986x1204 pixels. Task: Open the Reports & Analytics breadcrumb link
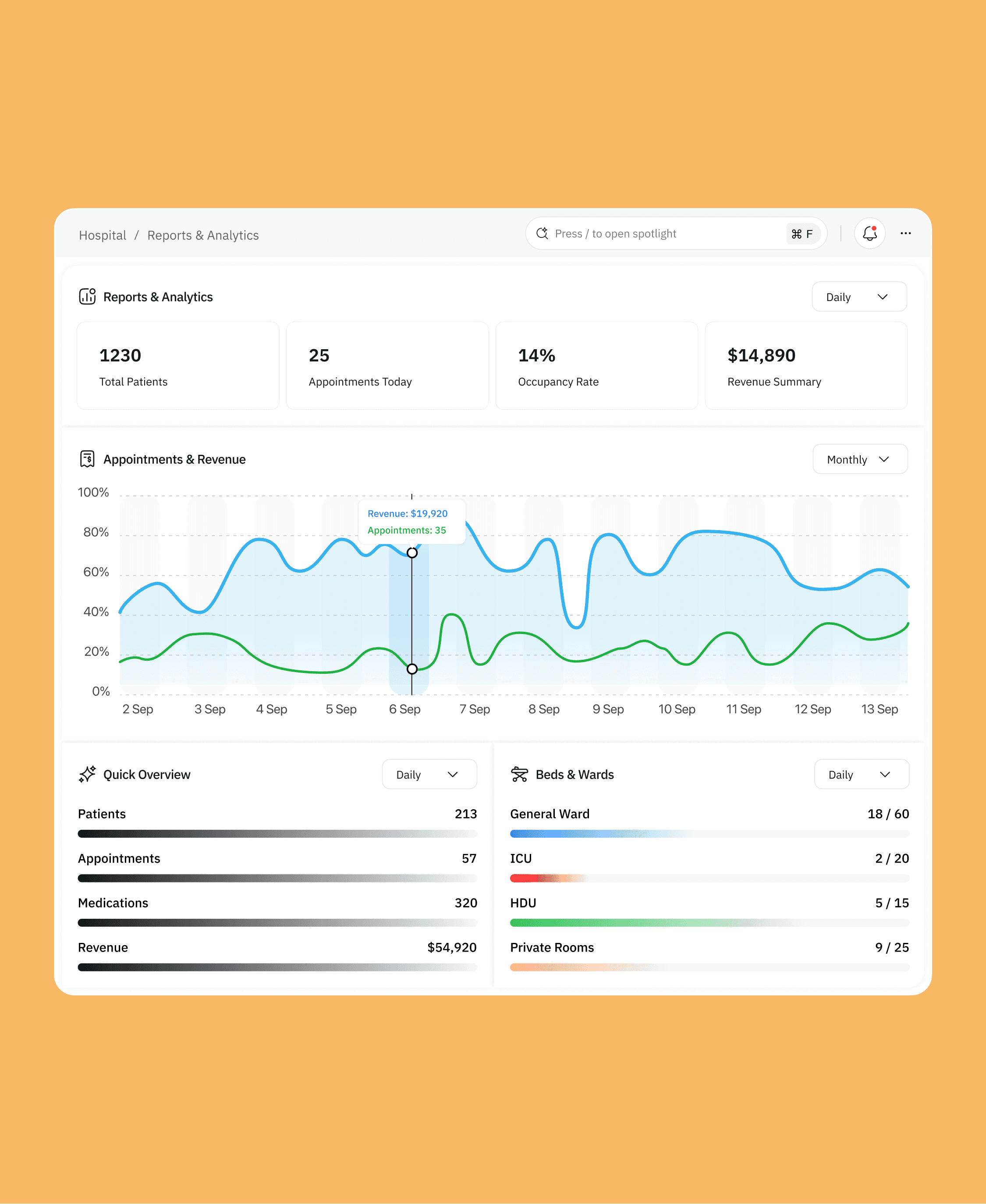click(203, 235)
